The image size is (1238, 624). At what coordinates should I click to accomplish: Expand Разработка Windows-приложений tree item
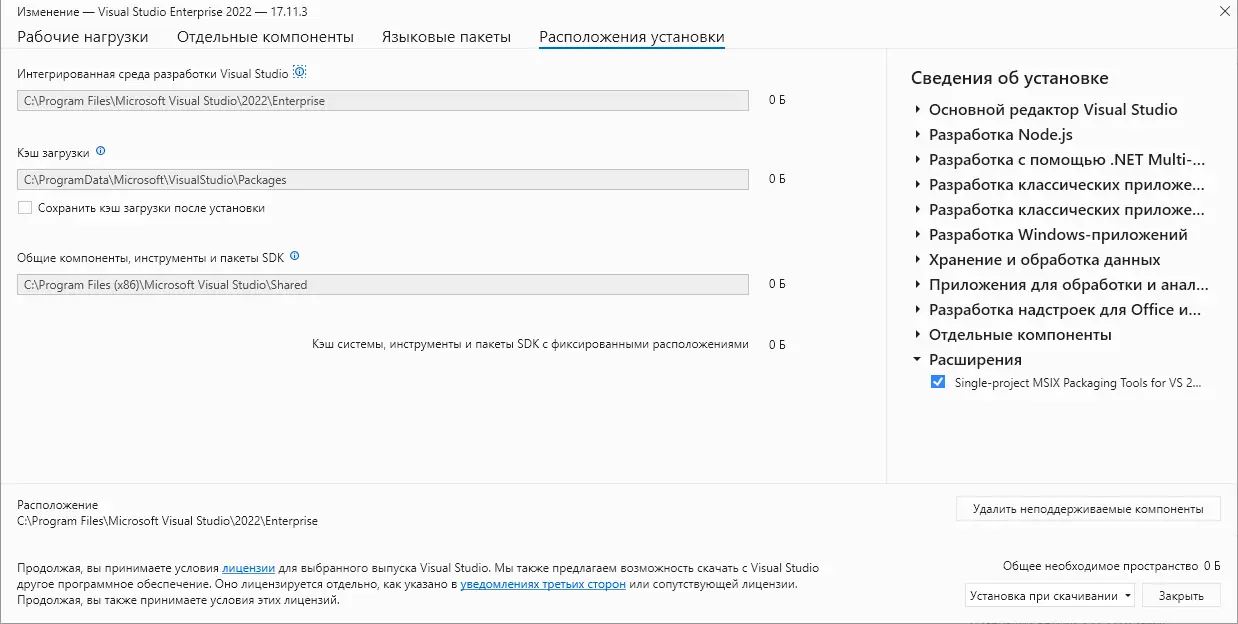pyautogui.click(x=917, y=235)
